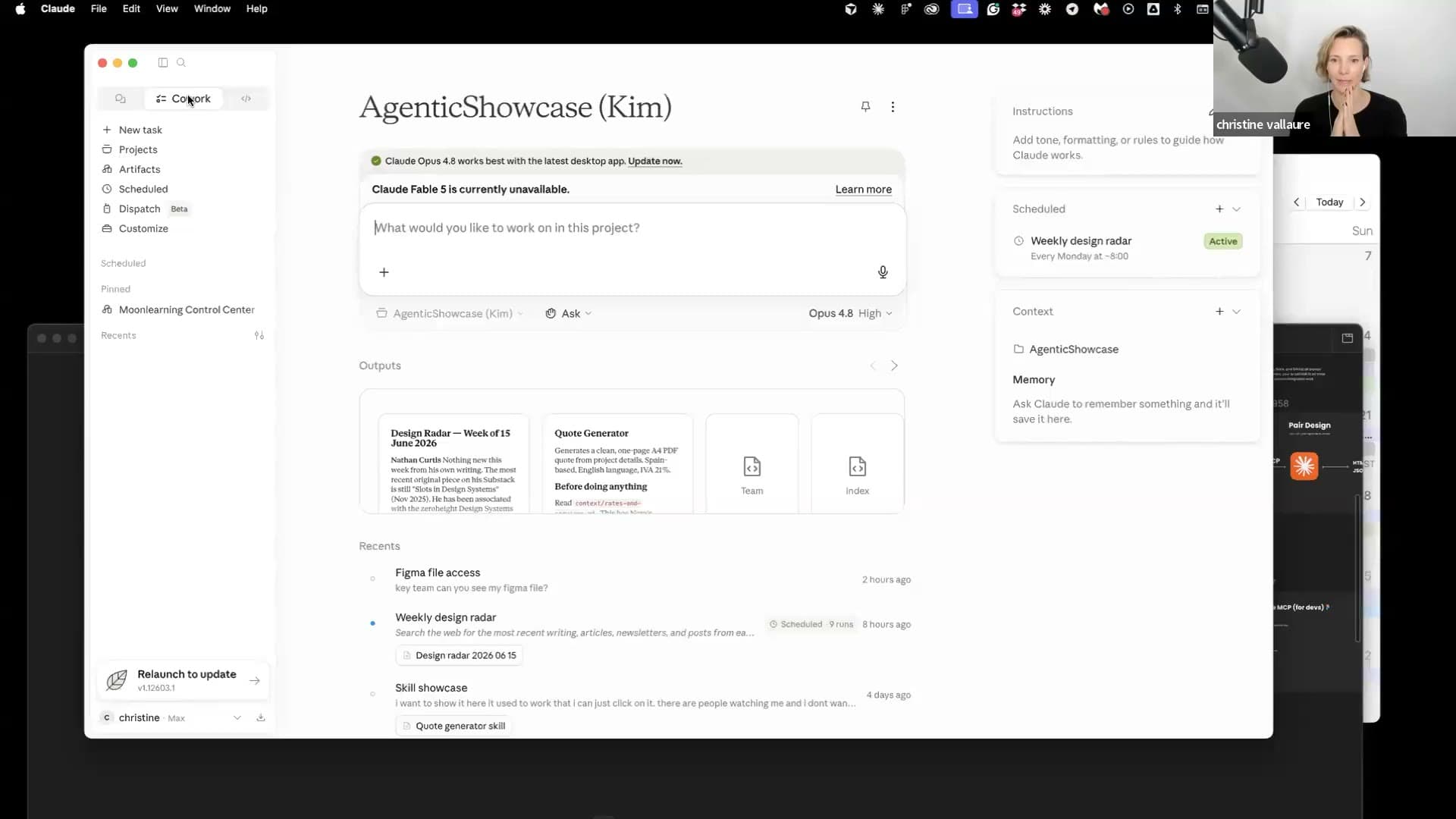The height and width of the screenshot is (819, 1456).
Task: Click Relaunch to update
Action: click(x=184, y=680)
